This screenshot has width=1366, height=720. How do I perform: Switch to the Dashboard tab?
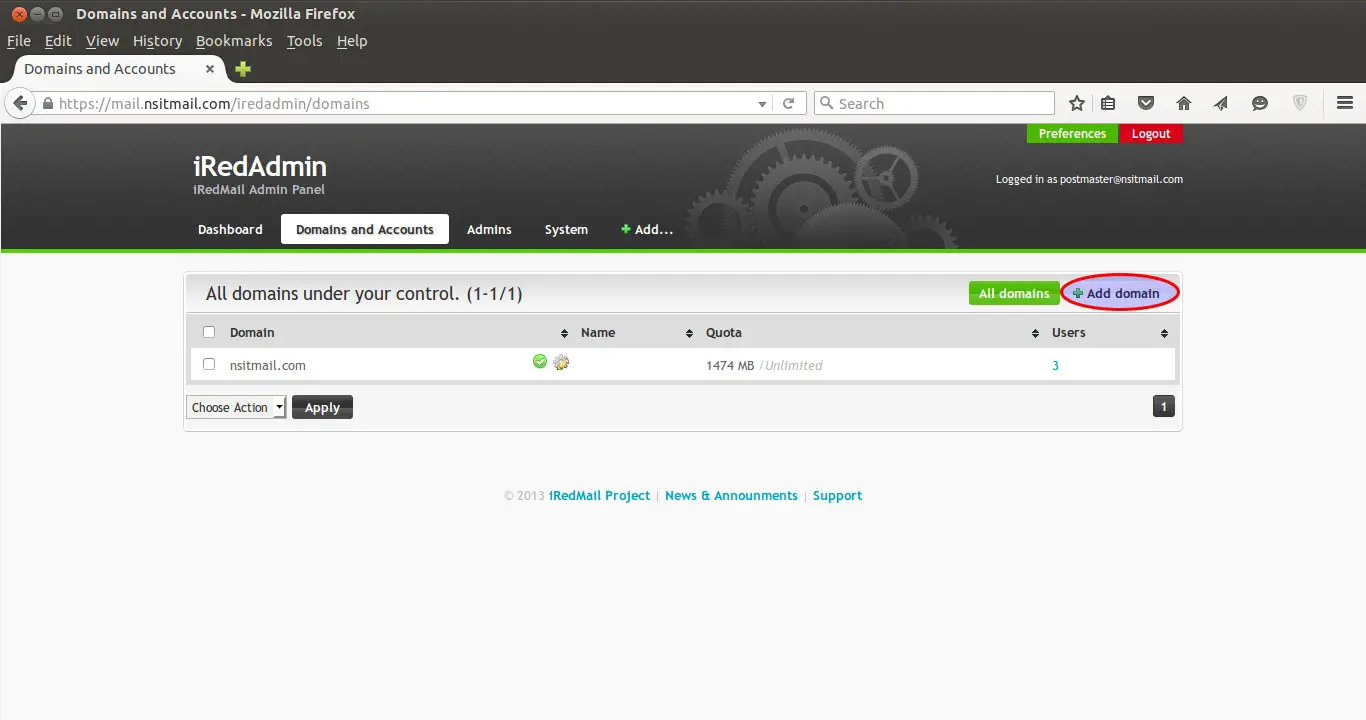click(x=230, y=229)
